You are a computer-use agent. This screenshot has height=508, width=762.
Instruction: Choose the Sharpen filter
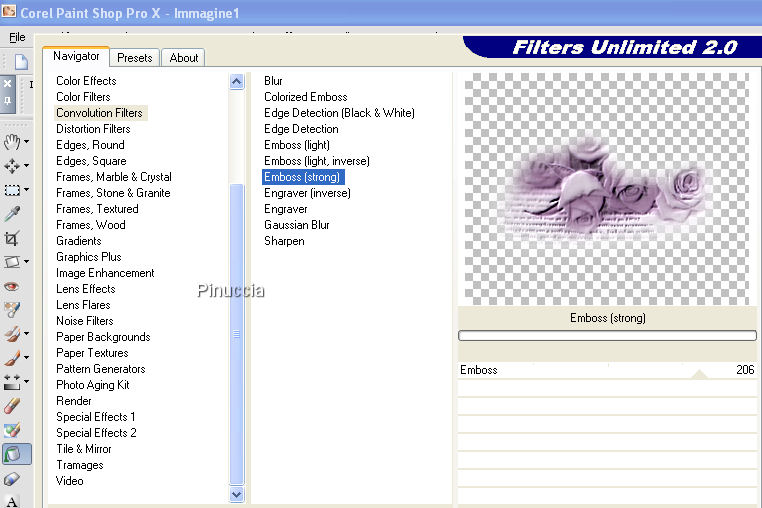[284, 241]
